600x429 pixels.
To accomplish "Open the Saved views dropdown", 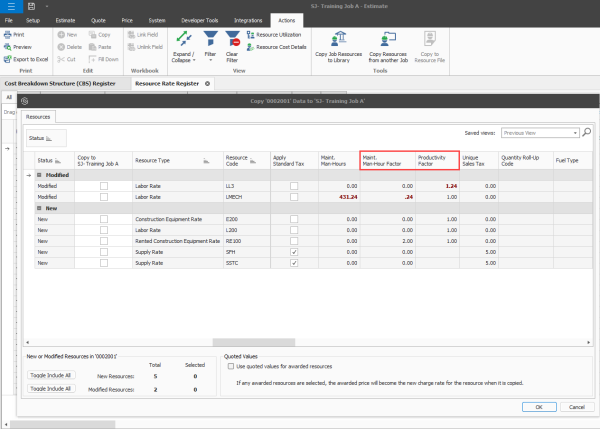I will (x=574, y=132).
